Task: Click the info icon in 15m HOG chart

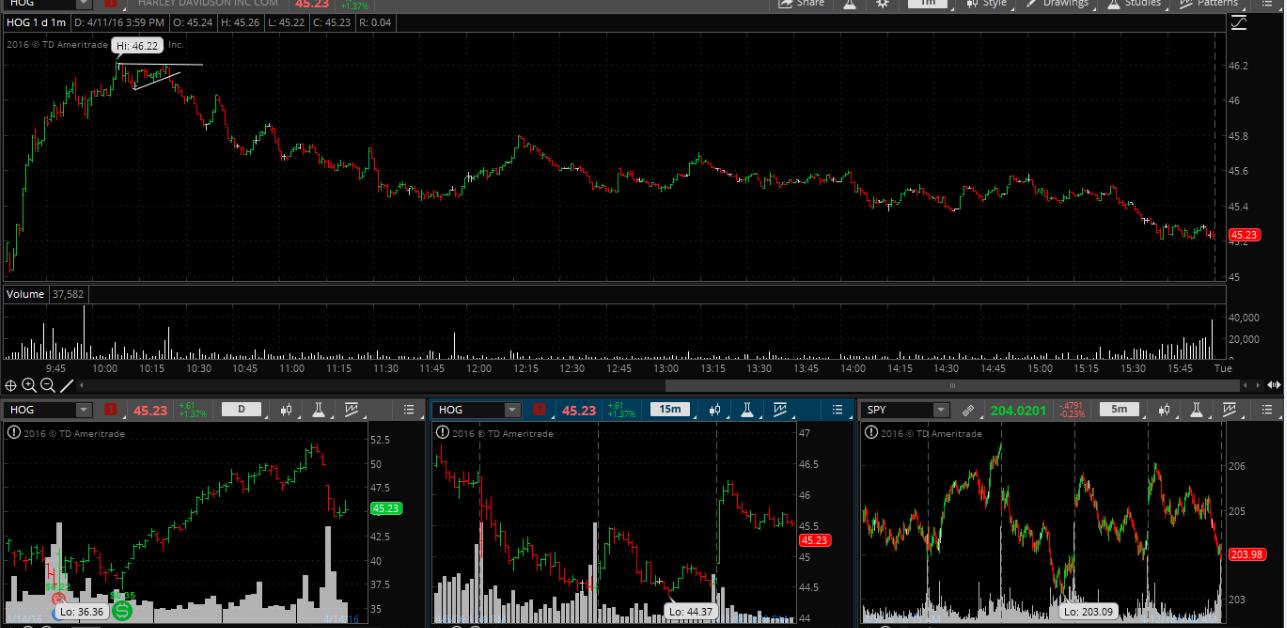Action: click(x=442, y=433)
